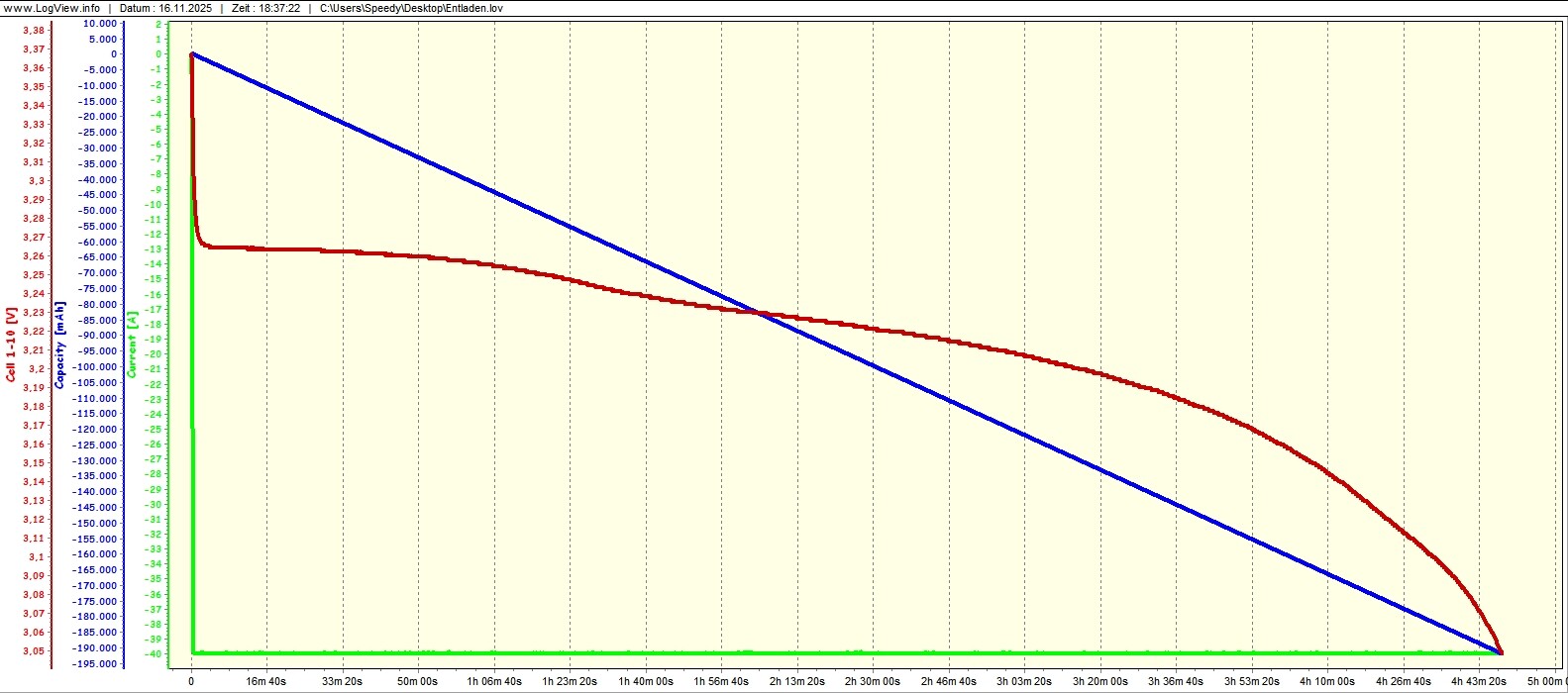Image resolution: width=1568 pixels, height=693 pixels.
Task: Click the 2h 30m 00s time axis label
Action: pos(873,681)
